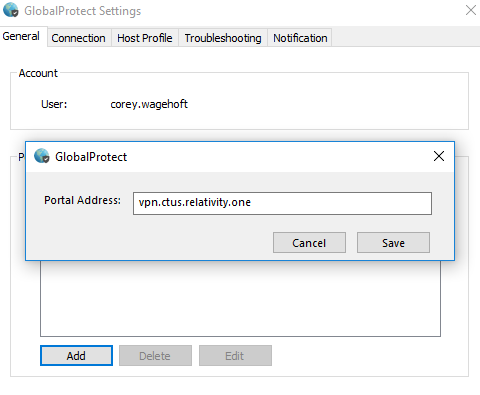Open the Host Profile tab
Image resolution: width=480 pixels, height=395 pixels.
pos(145,38)
